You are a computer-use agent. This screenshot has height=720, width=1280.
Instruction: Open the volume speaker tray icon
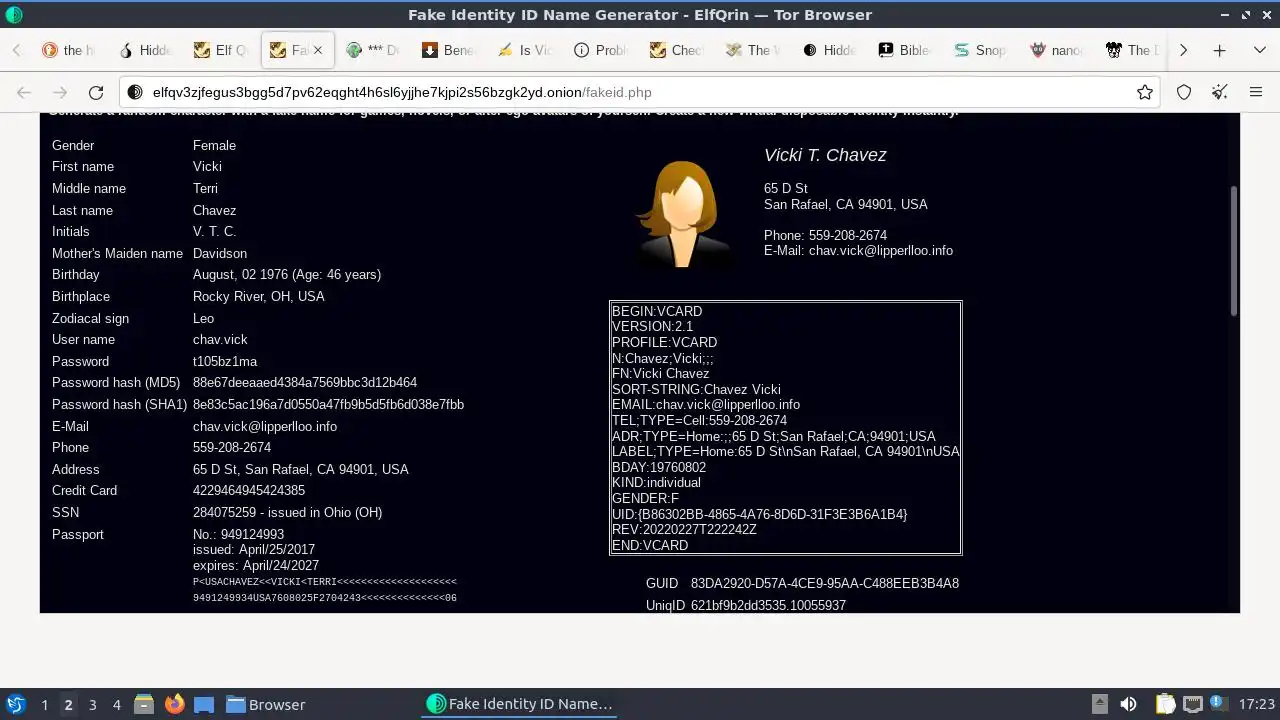(1128, 704)
